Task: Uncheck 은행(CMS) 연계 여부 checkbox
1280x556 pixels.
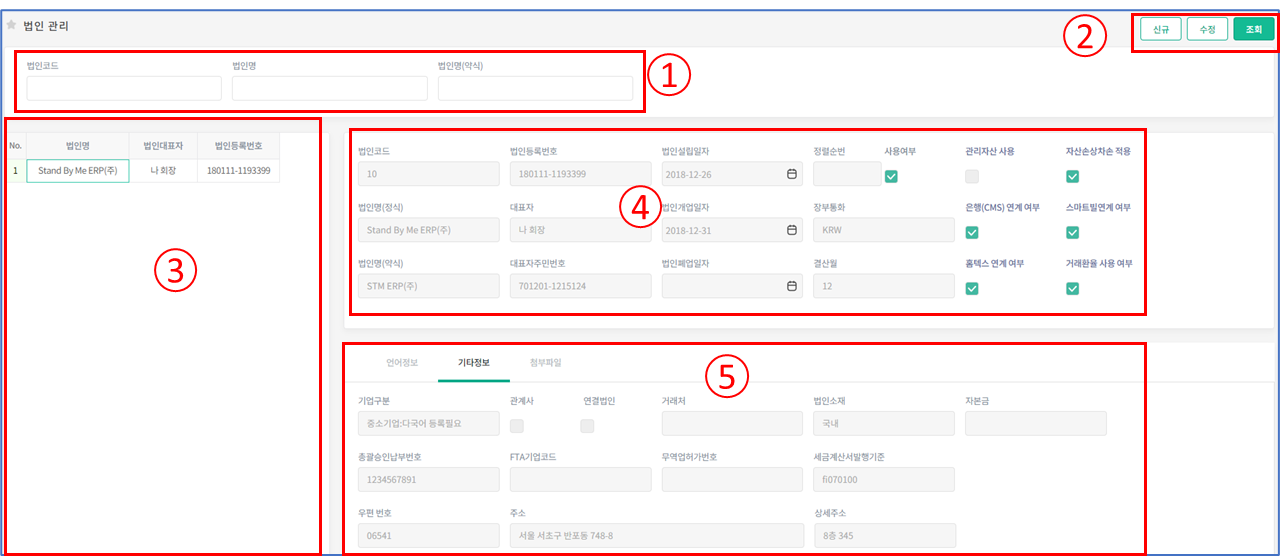Action: point(972,233)
